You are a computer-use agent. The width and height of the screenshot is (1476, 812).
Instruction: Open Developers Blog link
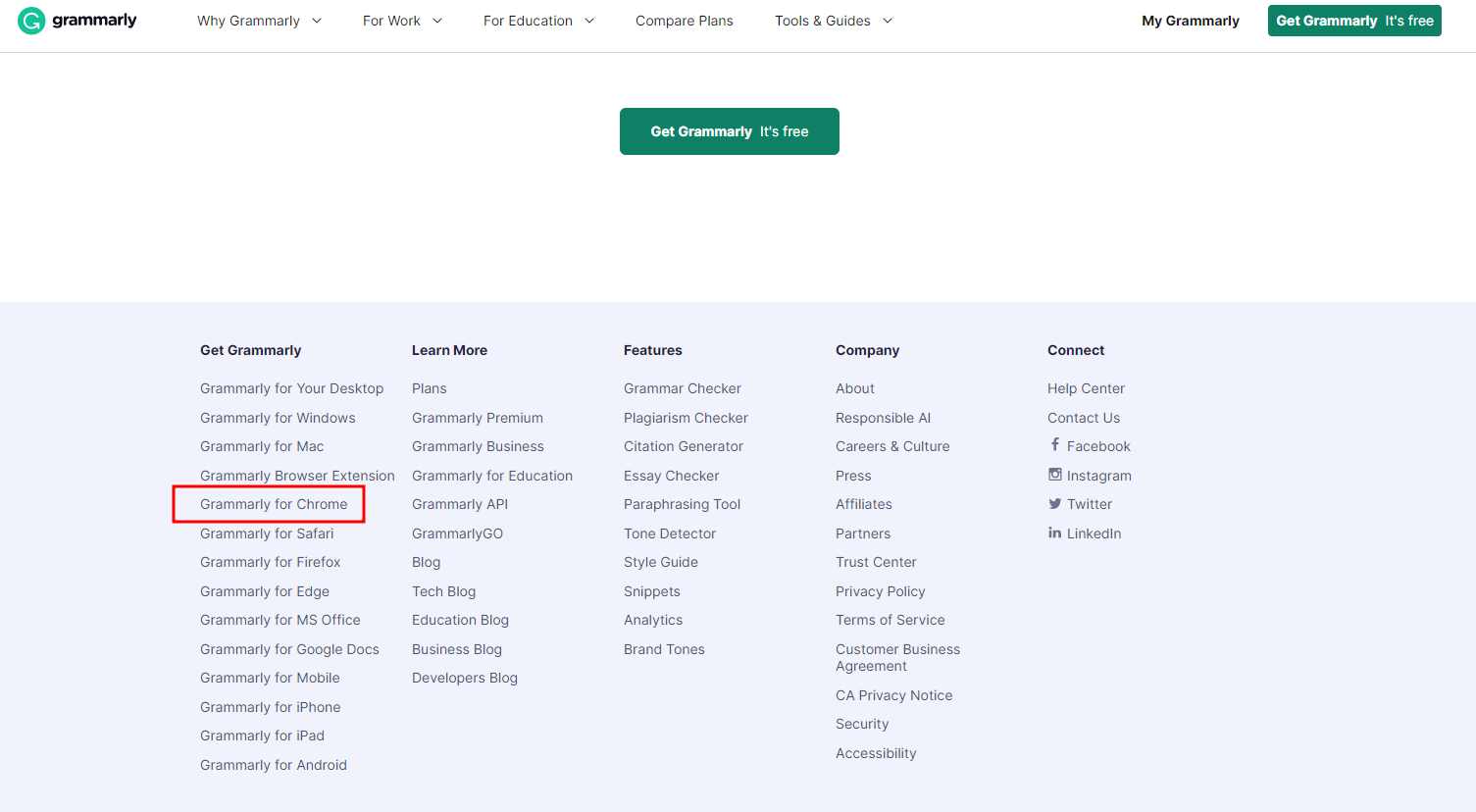pyautogui.click(x=465, y=678)
